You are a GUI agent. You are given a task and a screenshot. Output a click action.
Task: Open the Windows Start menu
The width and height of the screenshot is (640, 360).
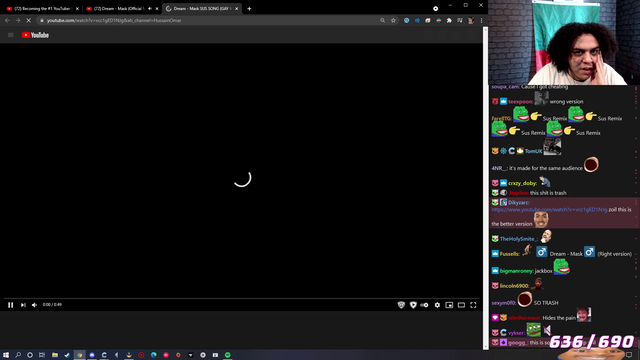point(6,355)
